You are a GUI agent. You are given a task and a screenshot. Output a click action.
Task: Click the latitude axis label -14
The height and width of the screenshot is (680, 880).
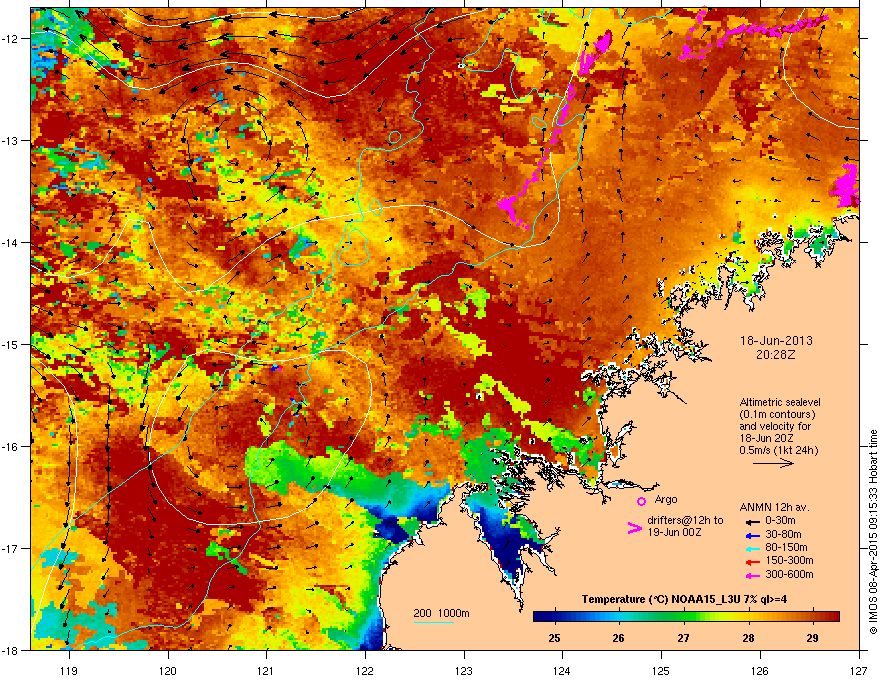click(10, 242)
